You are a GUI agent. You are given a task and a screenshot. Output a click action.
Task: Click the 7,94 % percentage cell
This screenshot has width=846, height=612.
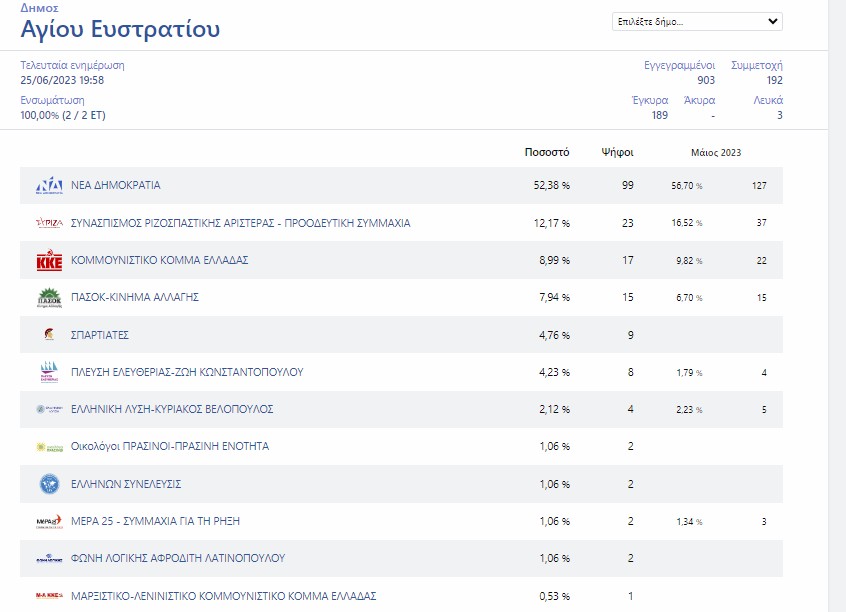[554, 297]
